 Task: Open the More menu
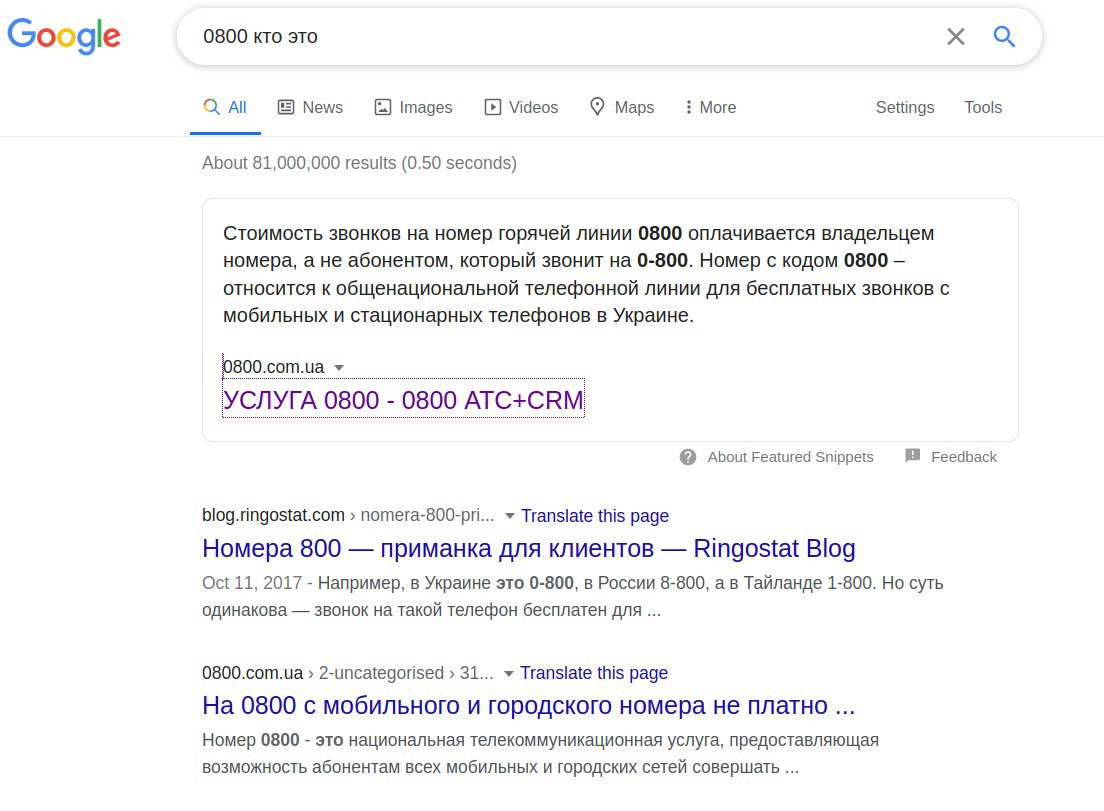710,108
